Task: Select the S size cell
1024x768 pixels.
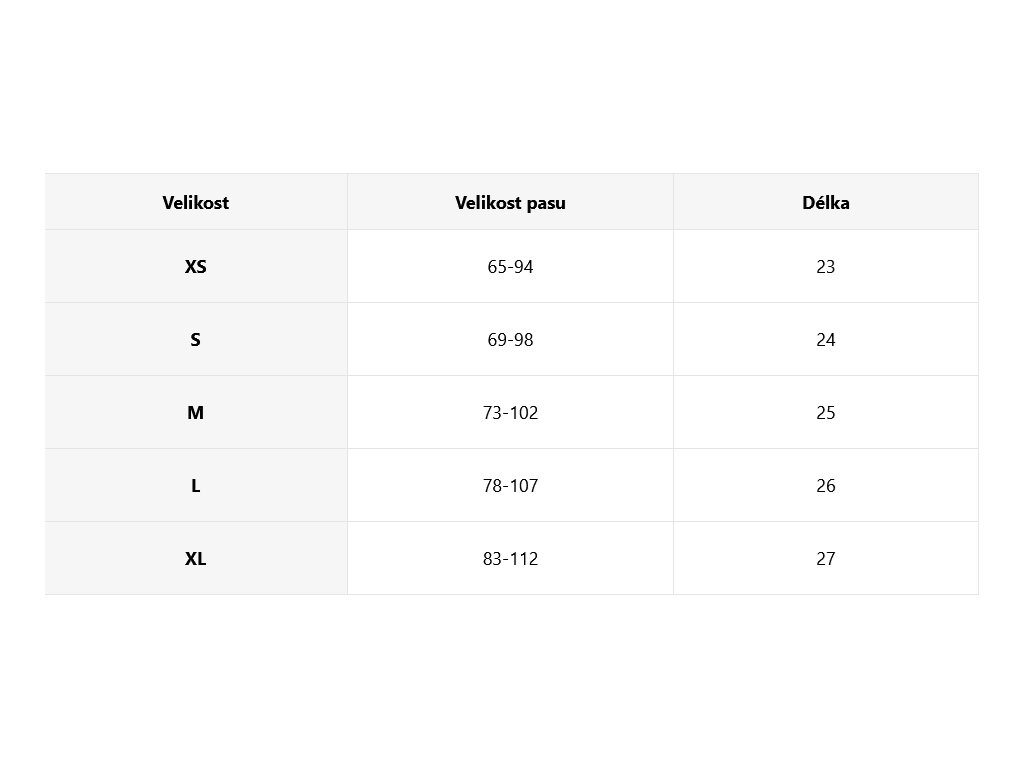Action: (196, 340)
